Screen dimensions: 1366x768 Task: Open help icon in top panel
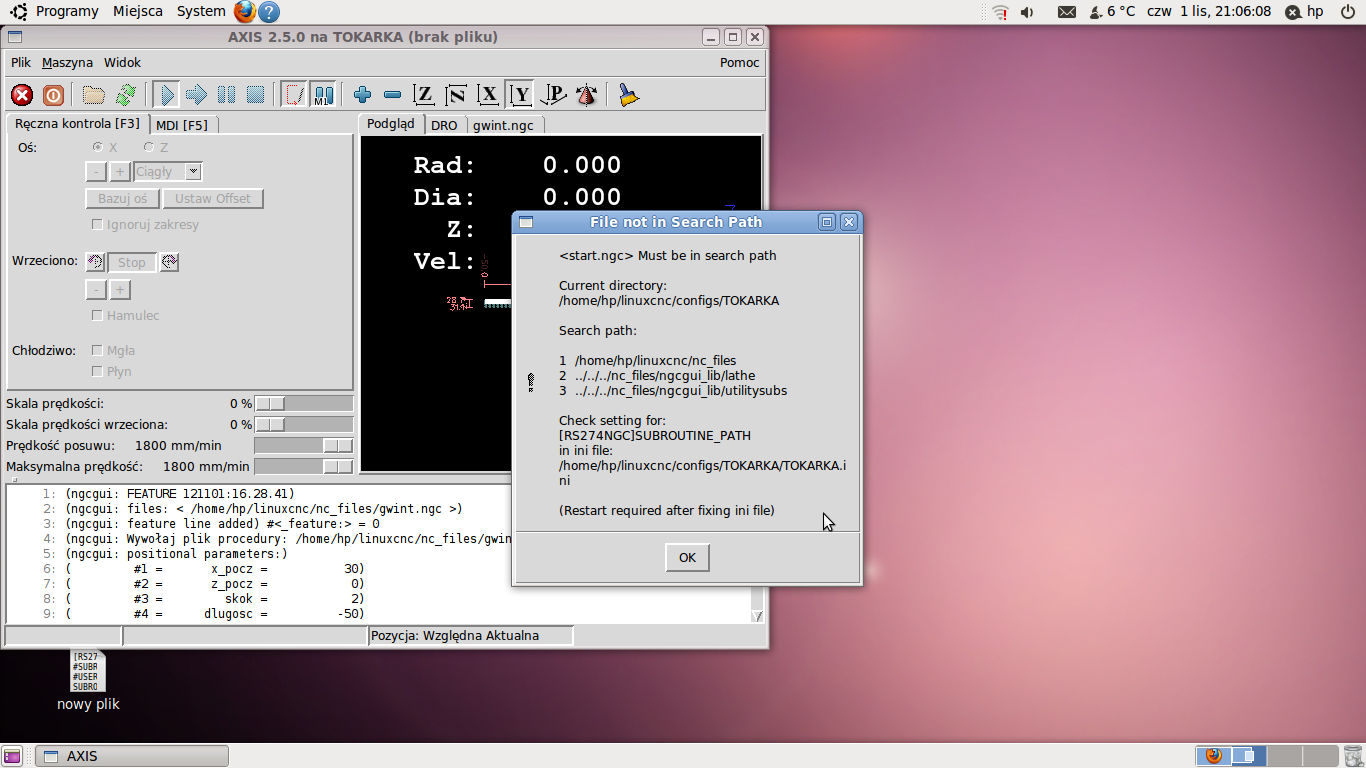click(269, 12)
